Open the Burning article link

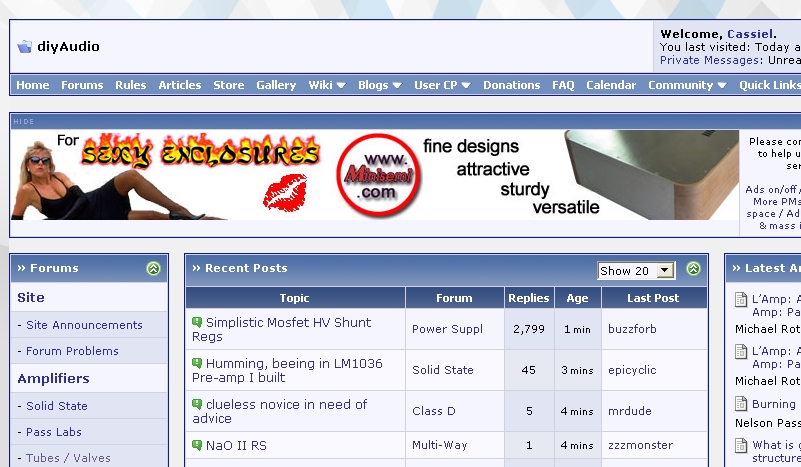pos(773,404)
